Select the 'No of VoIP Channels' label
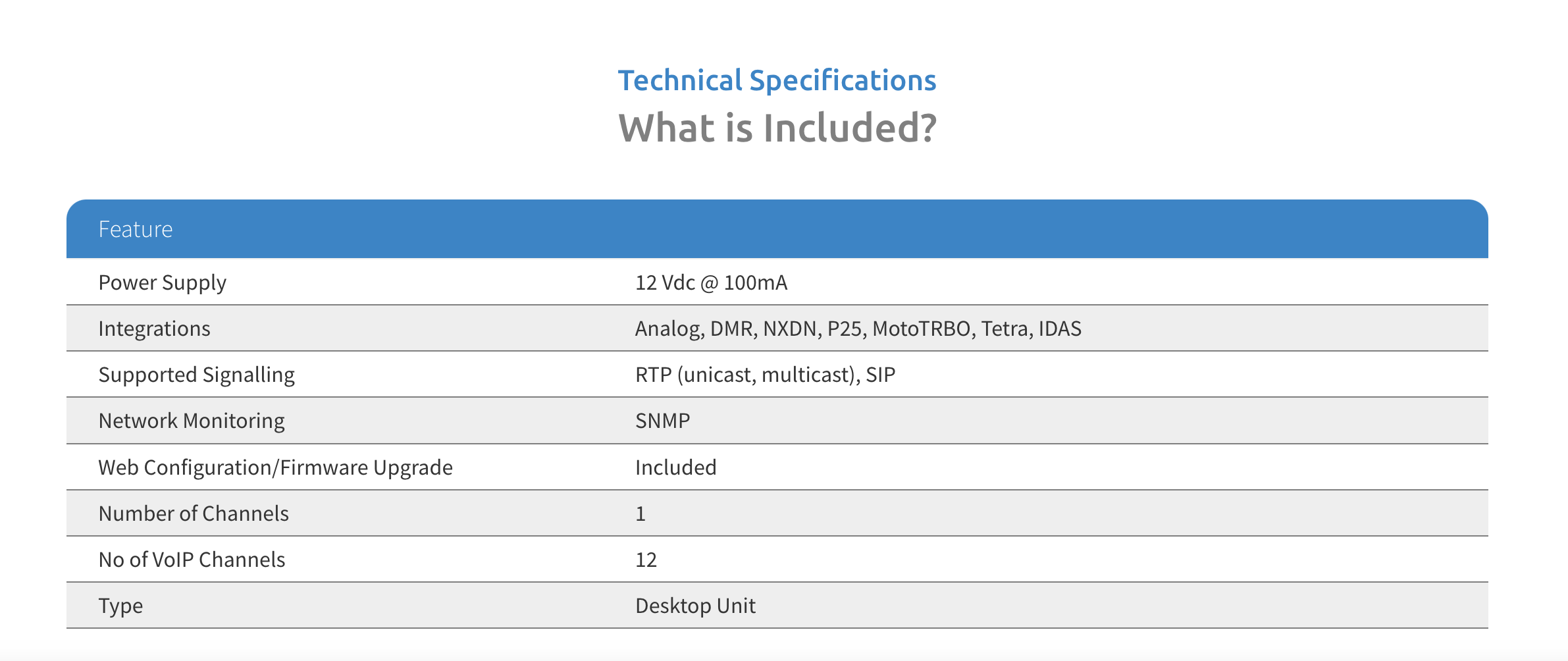 192,560
